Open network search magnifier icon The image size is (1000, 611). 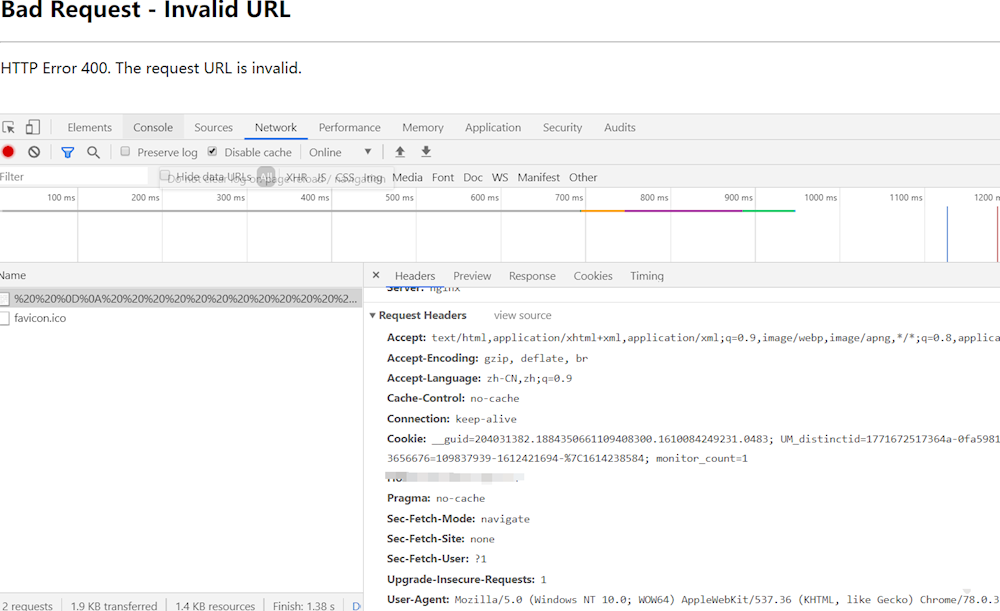click(93, 152)
